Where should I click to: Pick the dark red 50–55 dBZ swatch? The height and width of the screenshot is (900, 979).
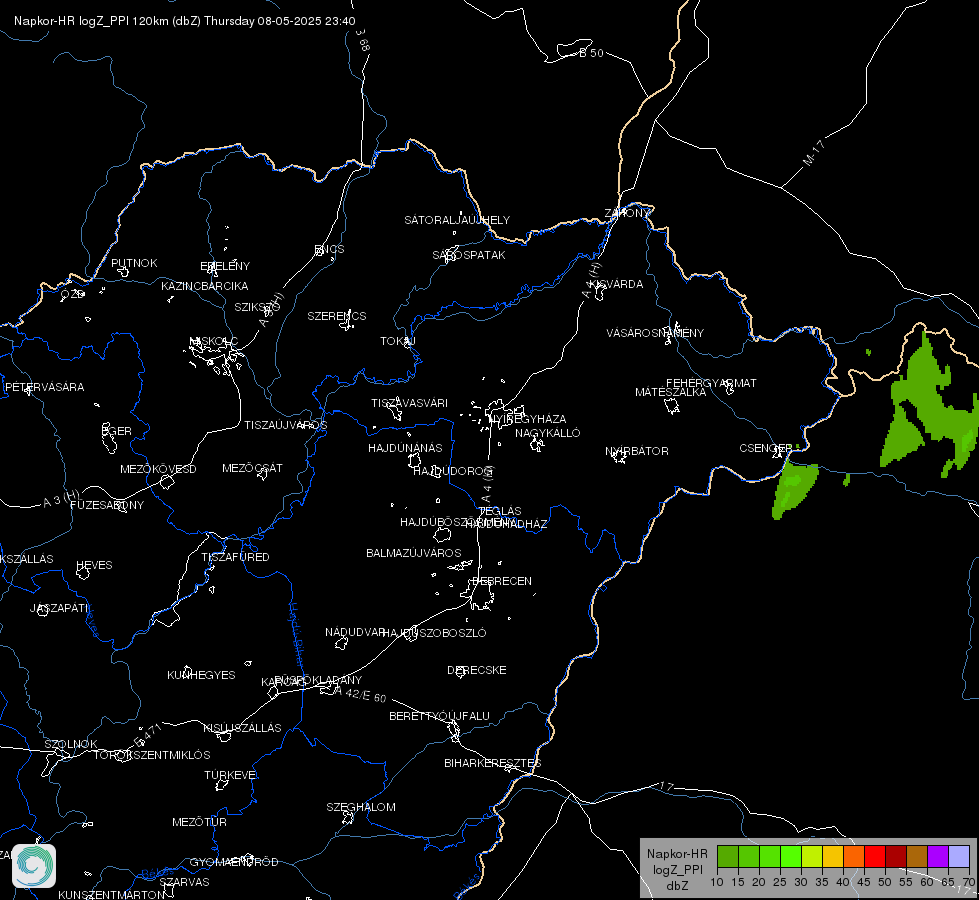(x=896, y=857)
